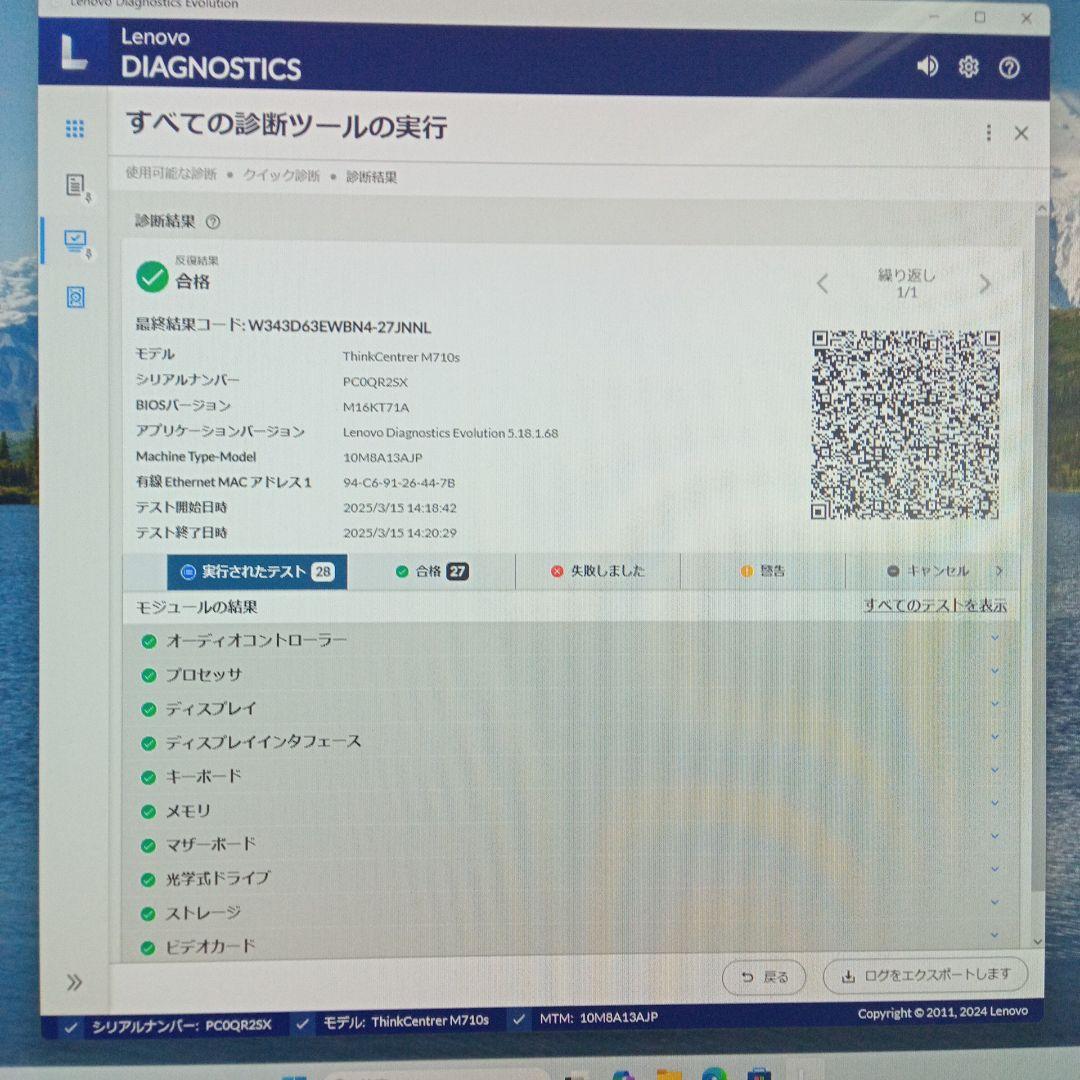
Task: Switch to the 合格 27 results tab
Action: (x=431, y=571)
